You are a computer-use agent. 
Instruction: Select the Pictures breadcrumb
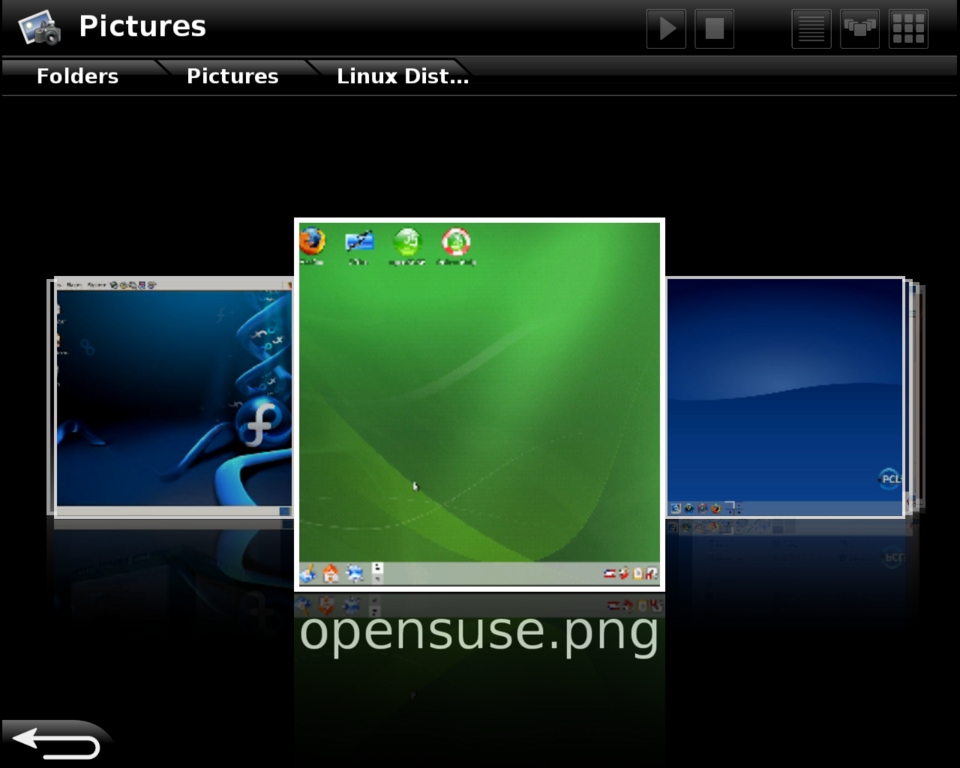(x=232, y=75)
